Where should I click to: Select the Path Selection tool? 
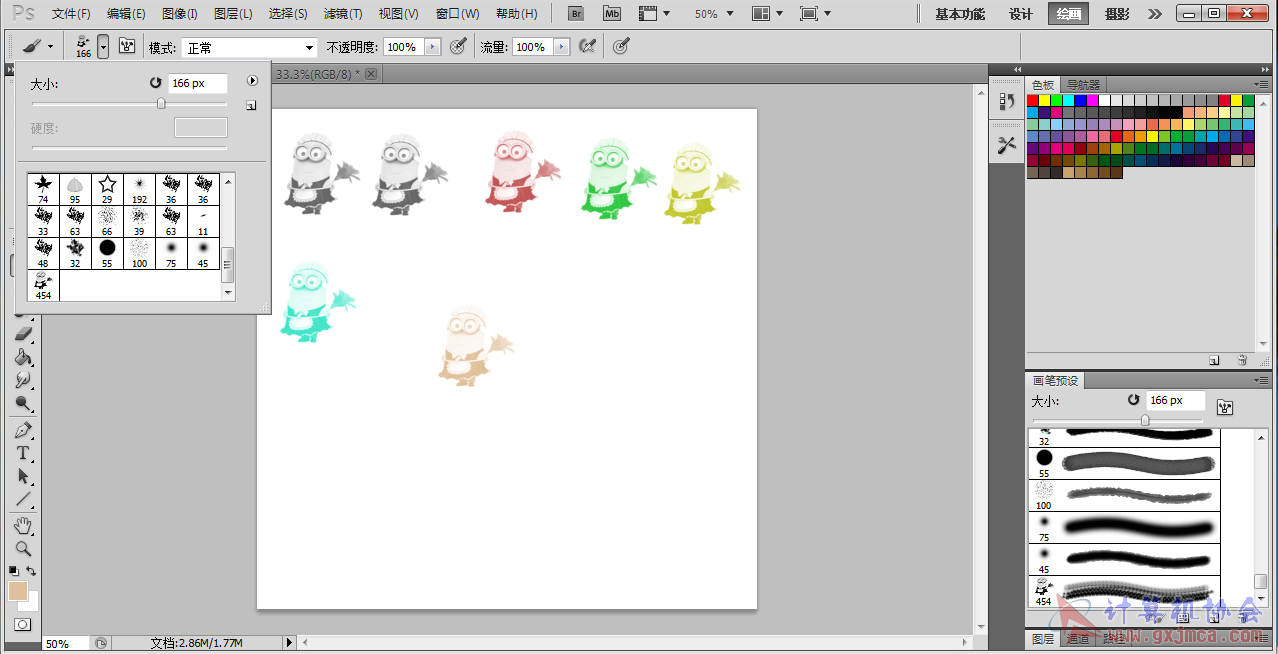click(23, 477)
